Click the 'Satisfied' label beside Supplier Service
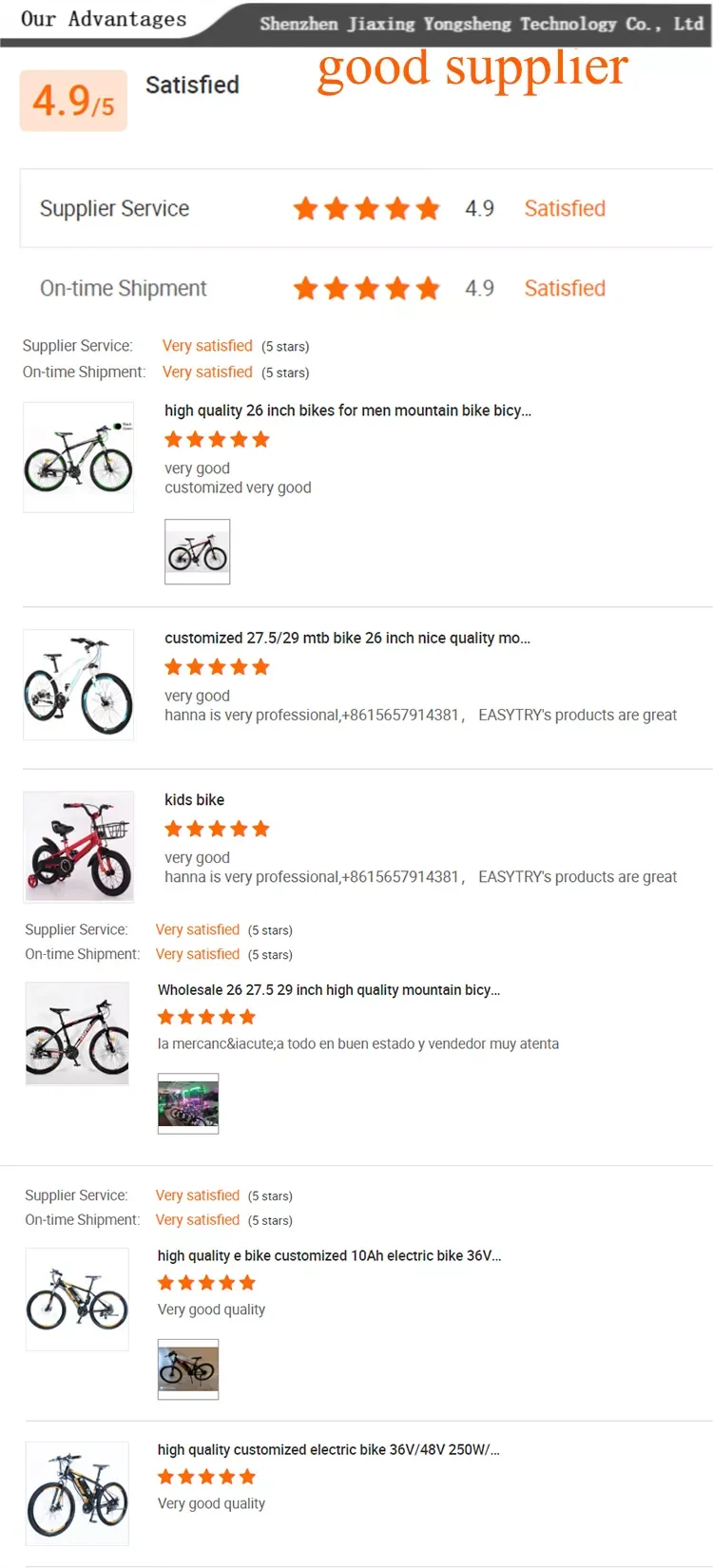 click(565, 209)
